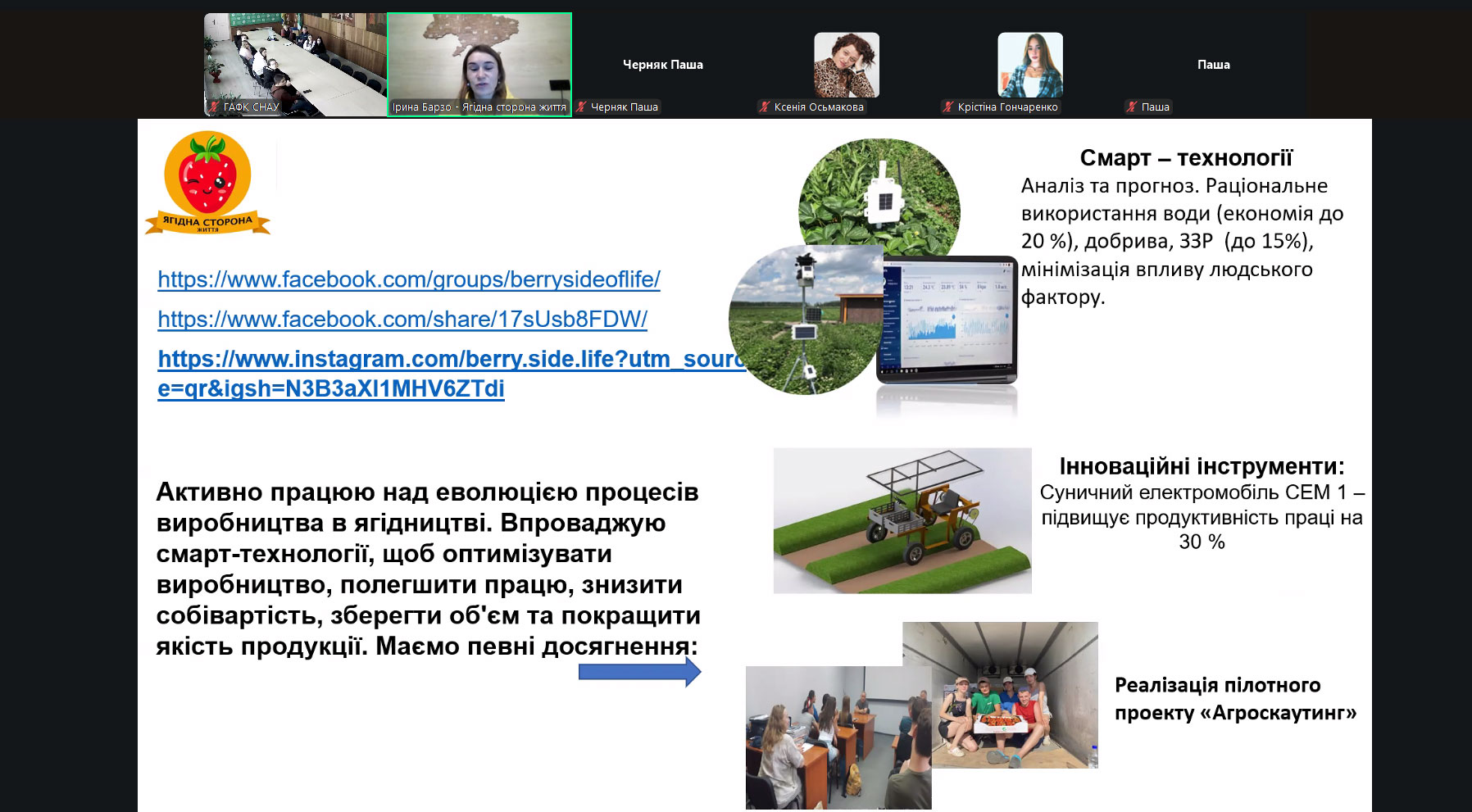Click muted mic icon beside the Паша label

(1132, 107)
